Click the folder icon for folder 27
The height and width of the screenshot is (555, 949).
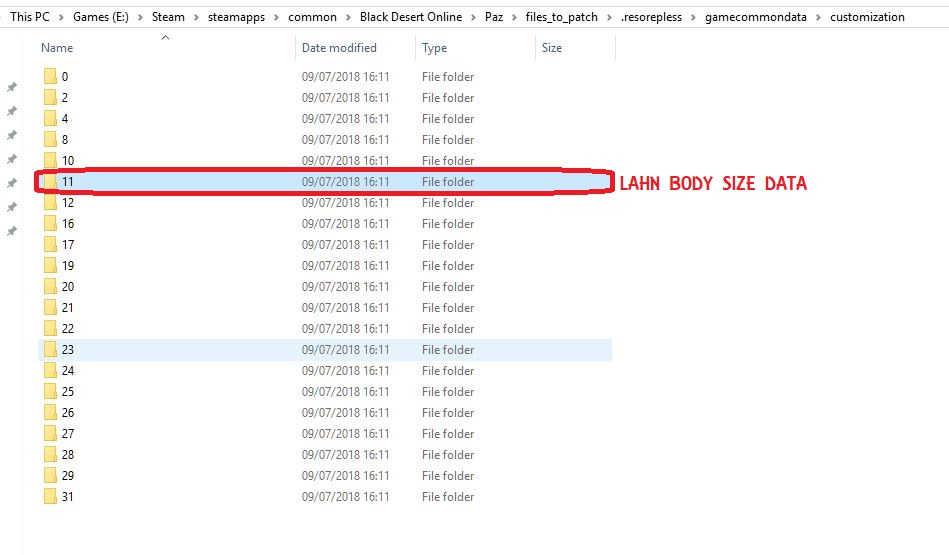[x=50, y=434]
